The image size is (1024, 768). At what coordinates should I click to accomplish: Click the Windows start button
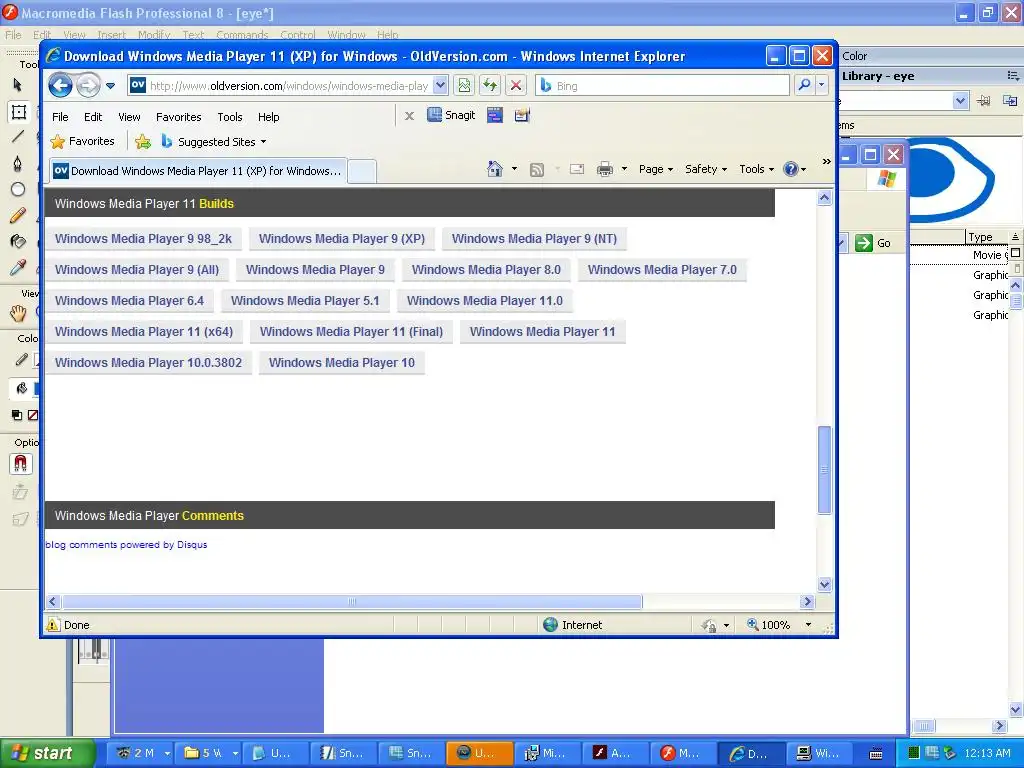[x=46, y=753]
